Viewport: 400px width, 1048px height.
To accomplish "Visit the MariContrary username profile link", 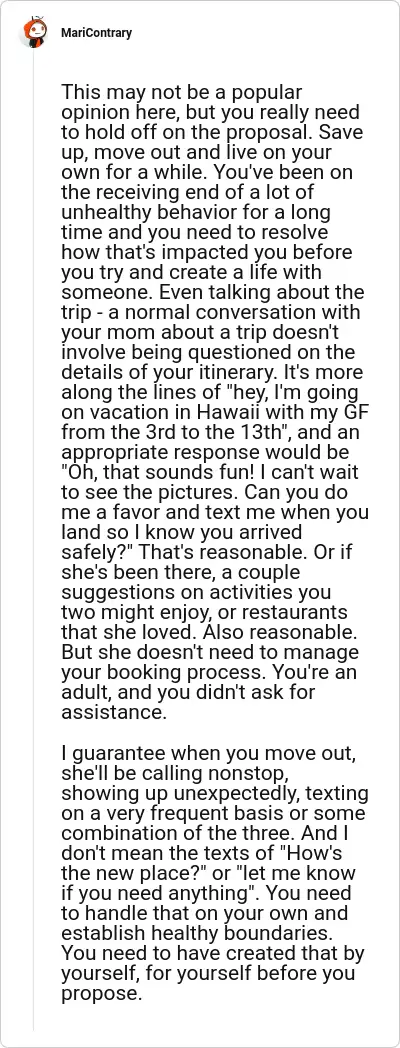I will tap(96, 33).
